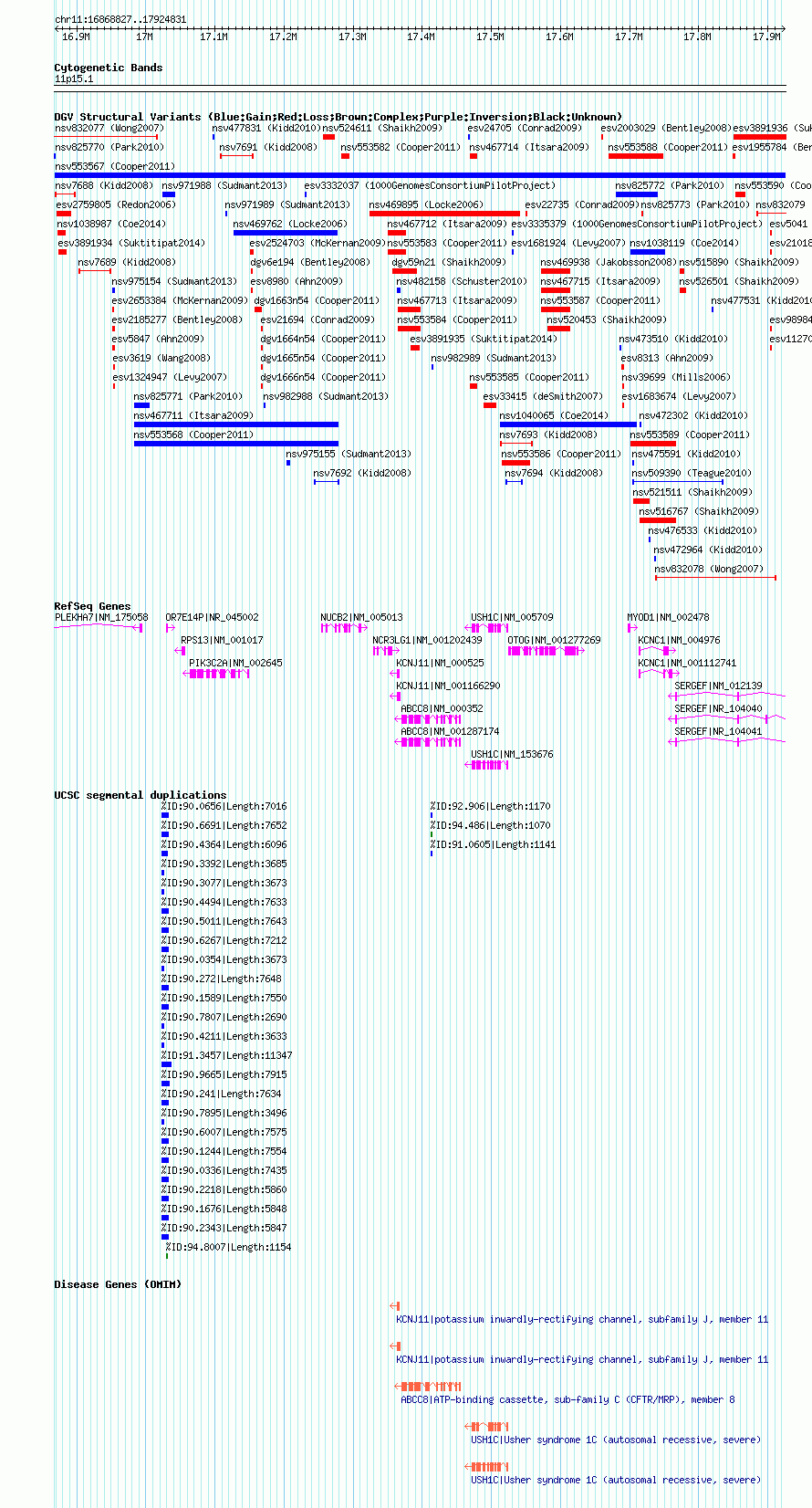Open the SERGEF|NR_104041 transcript
The height and width of the screenshot is (1508, 812).
pyautogui.click(x=718, y=731)
